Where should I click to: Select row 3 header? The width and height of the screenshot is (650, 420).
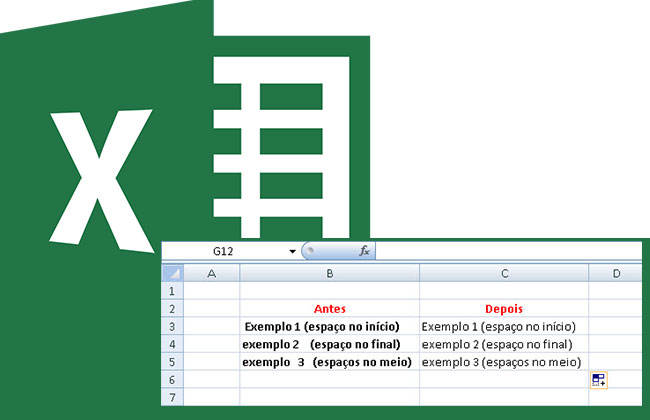click(172, 326)
